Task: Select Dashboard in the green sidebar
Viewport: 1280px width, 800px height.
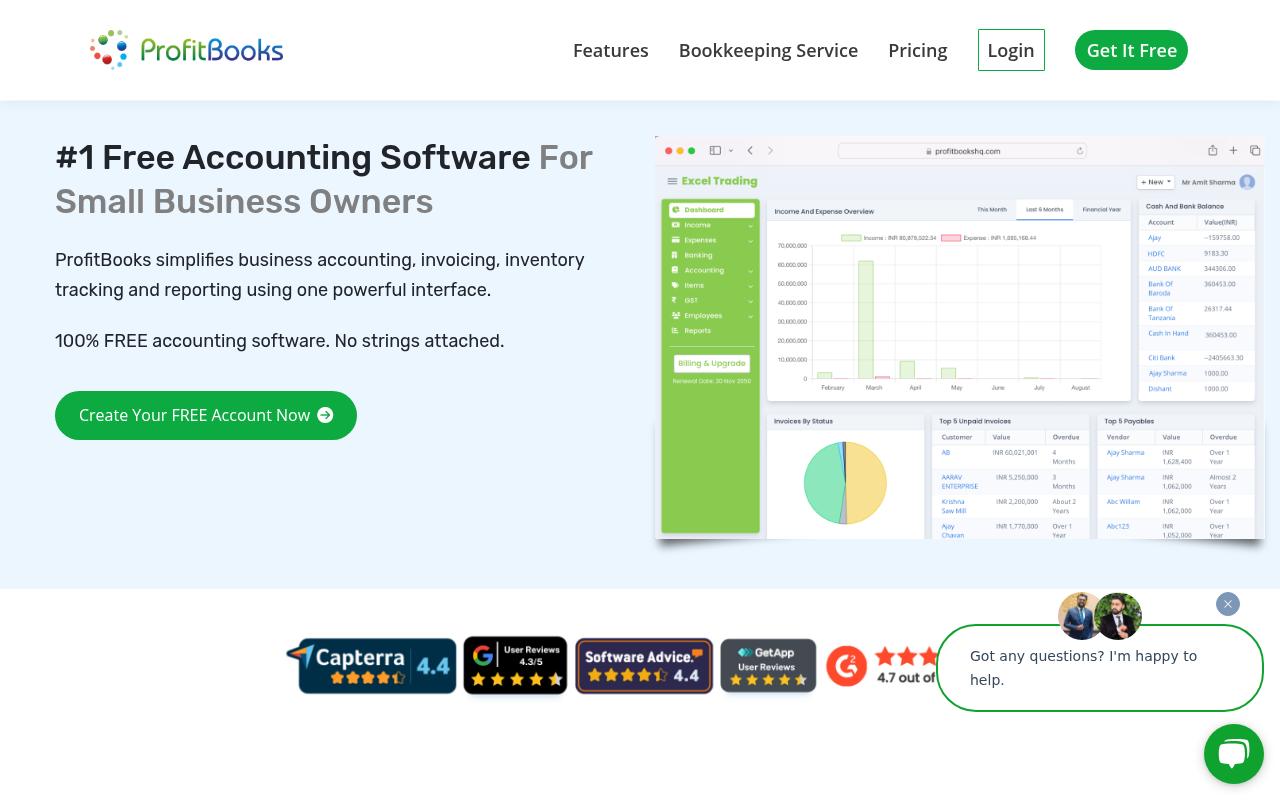Action: 712,210
